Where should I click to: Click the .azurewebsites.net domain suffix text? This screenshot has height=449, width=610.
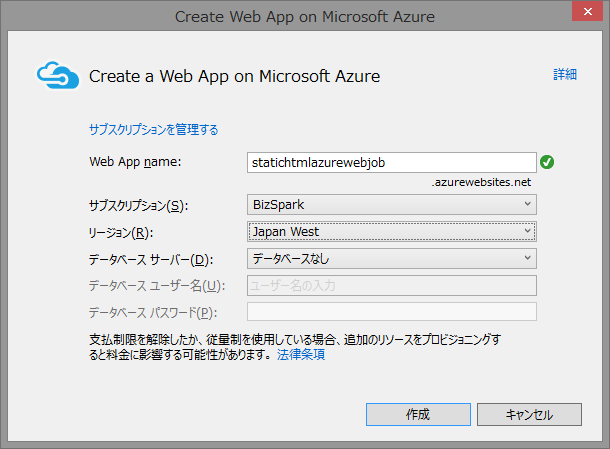click(481, 182)
